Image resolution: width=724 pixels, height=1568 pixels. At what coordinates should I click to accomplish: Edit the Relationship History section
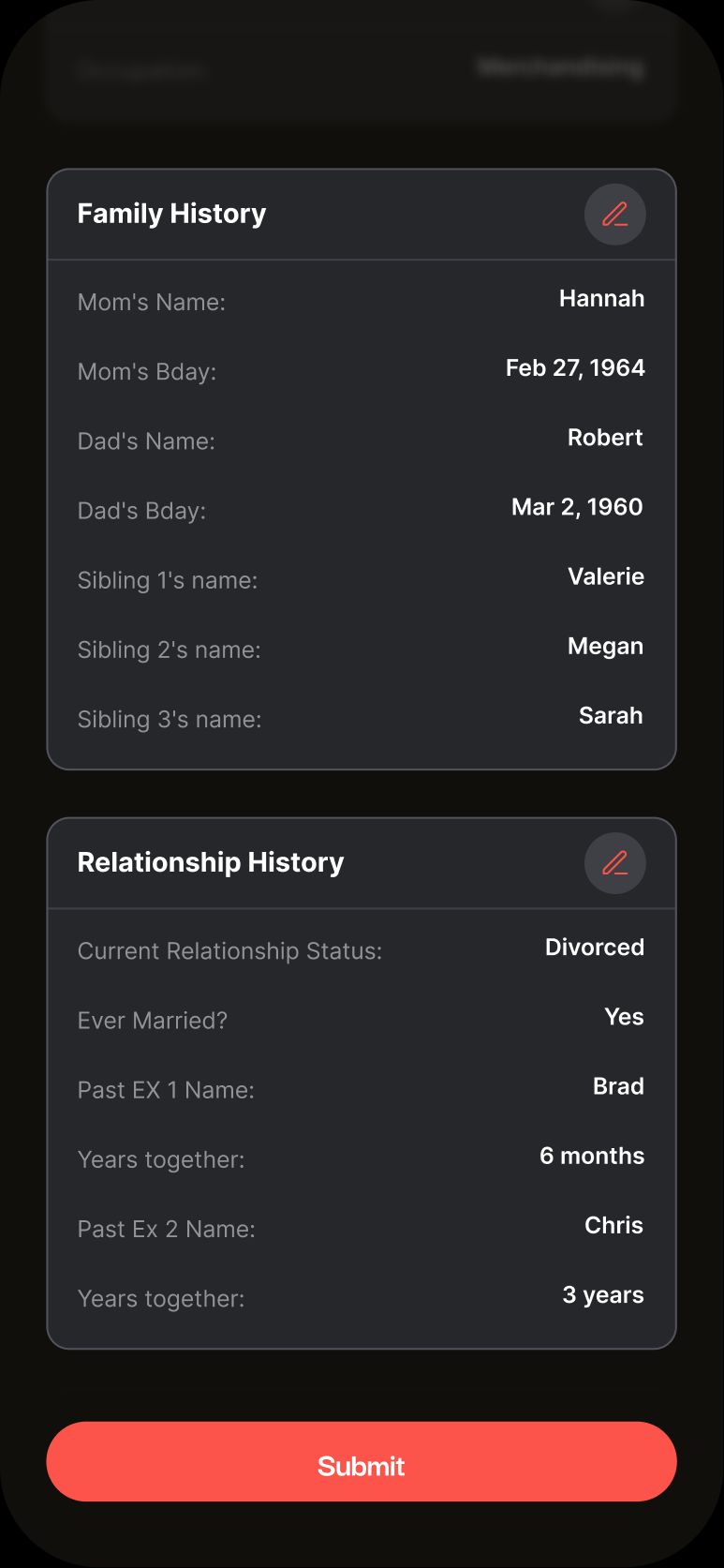[x=614, y=863]
